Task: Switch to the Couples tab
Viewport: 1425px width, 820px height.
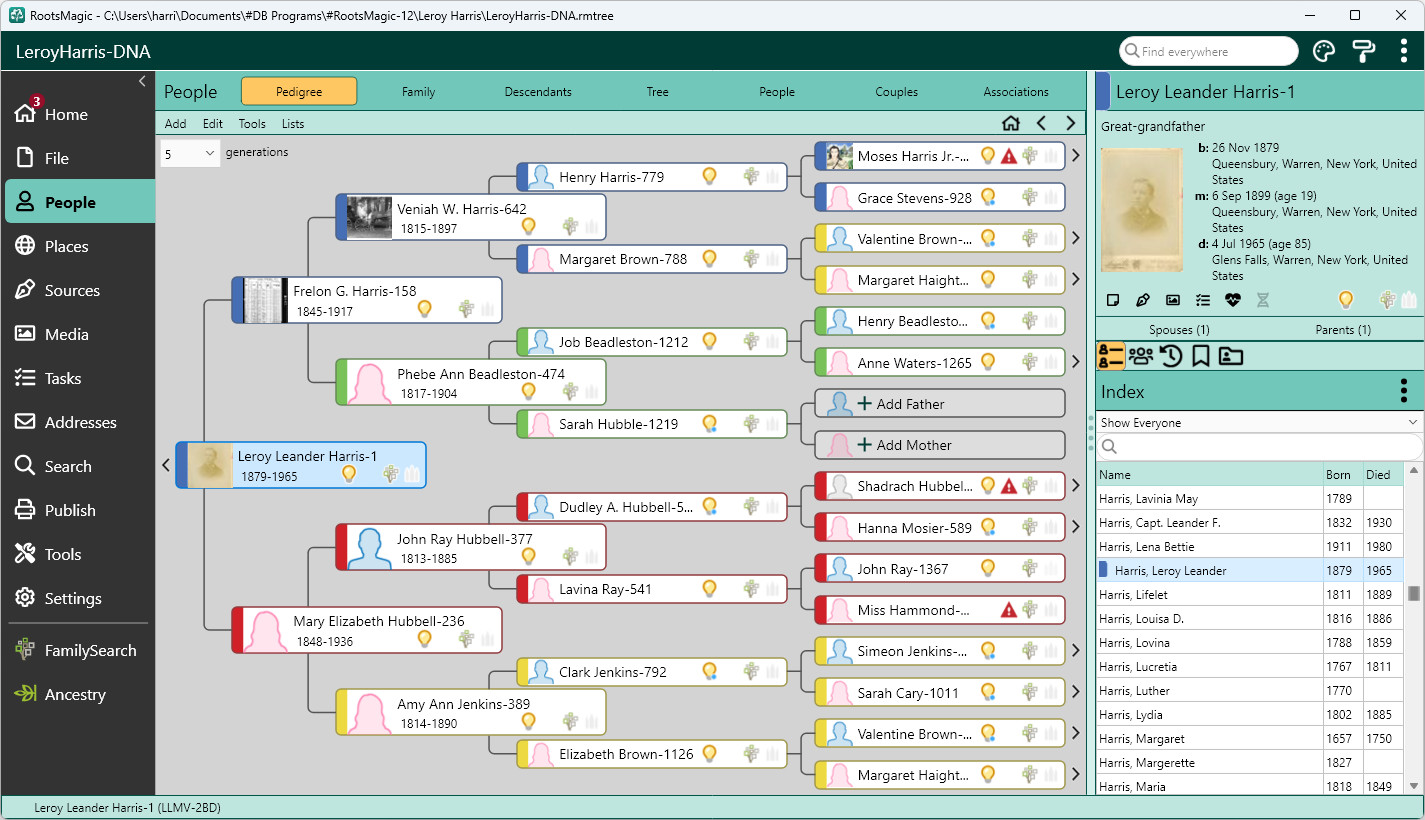Action: (896, 92)
